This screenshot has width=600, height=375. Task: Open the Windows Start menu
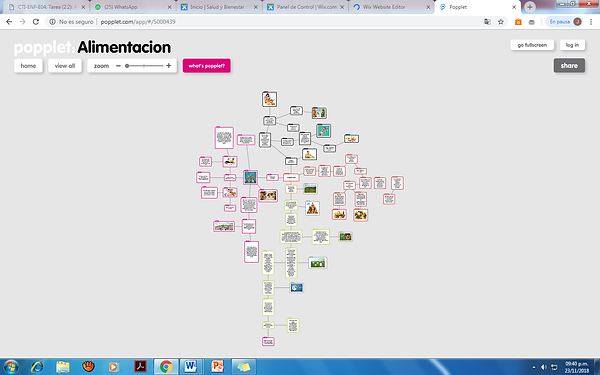(x=10, y=367)
